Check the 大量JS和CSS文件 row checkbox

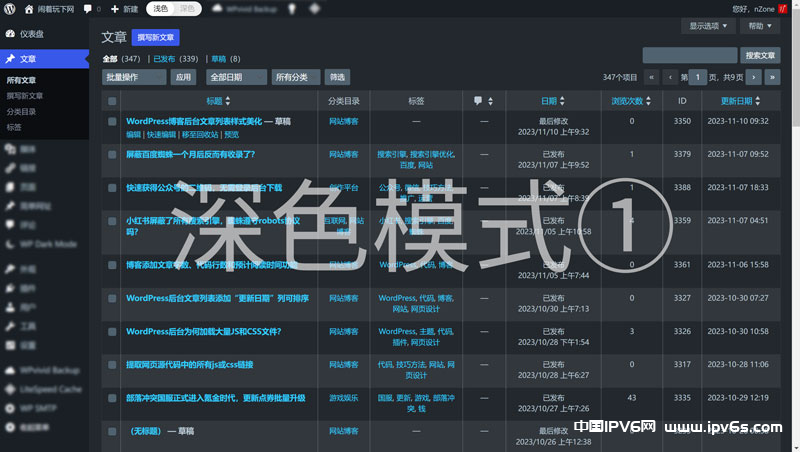(x=112, y=332)
